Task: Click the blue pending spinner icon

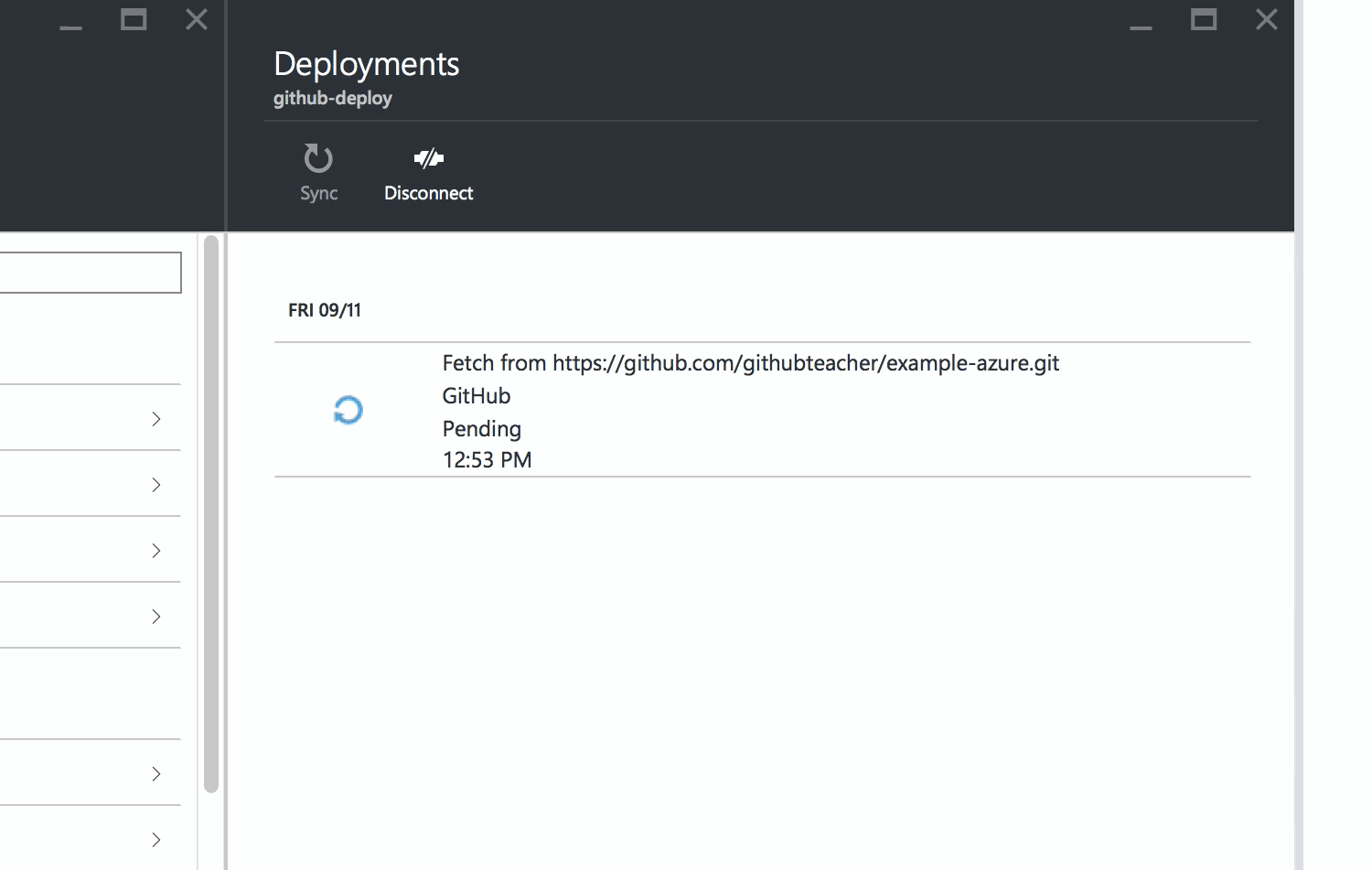Action: (348, 410)
